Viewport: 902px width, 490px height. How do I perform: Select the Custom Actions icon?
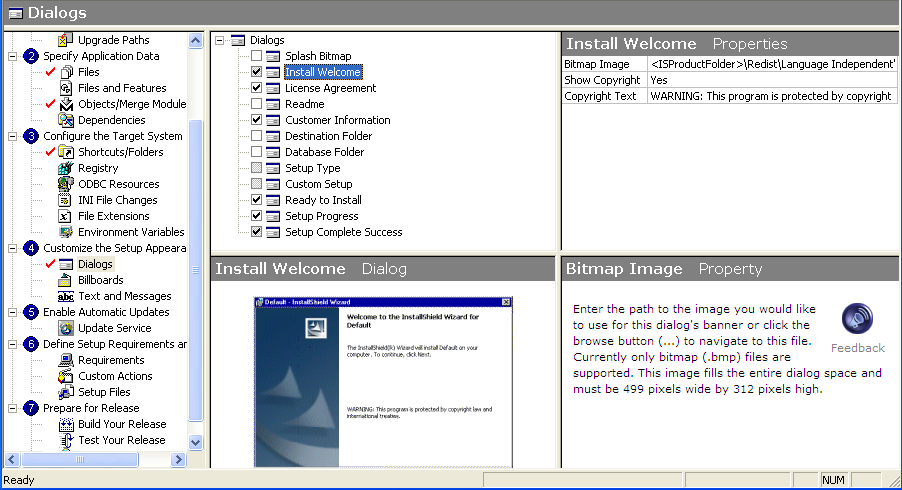(66, 376)
